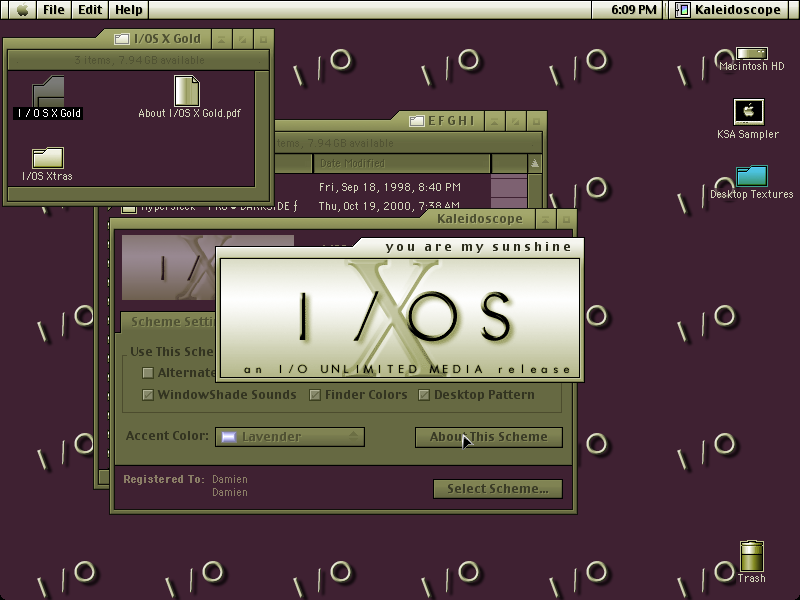The width and height of the screenshot is (800, 600).
Task: Select the Macintosh HD drive icon
Action: click(752, 54)
